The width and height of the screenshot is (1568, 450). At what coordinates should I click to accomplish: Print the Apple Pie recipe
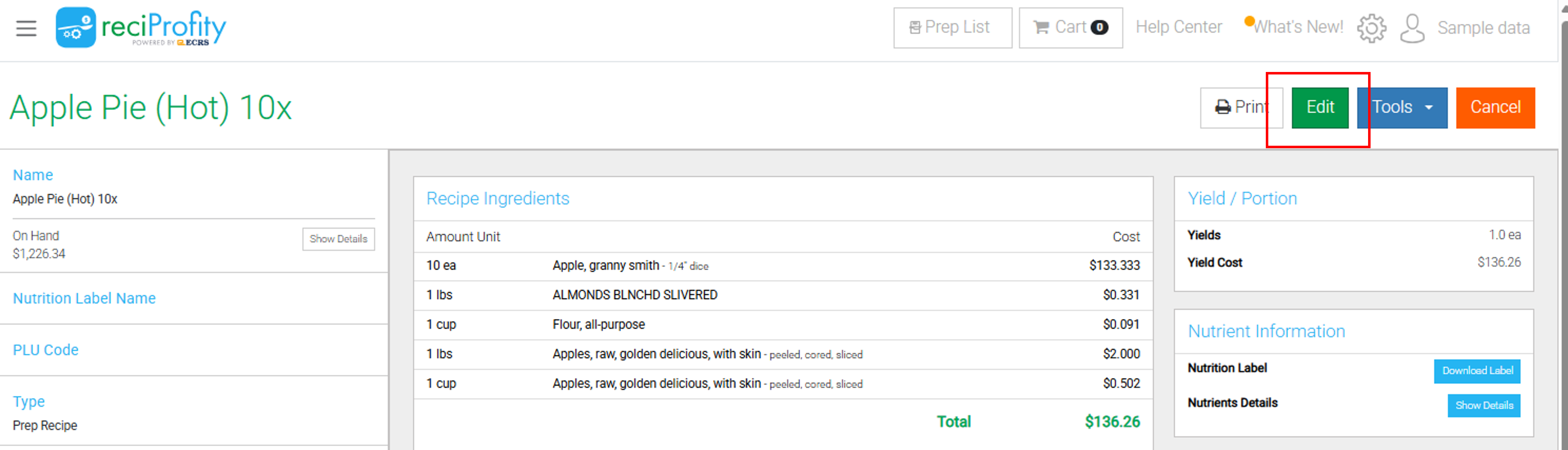(1241, 107)
